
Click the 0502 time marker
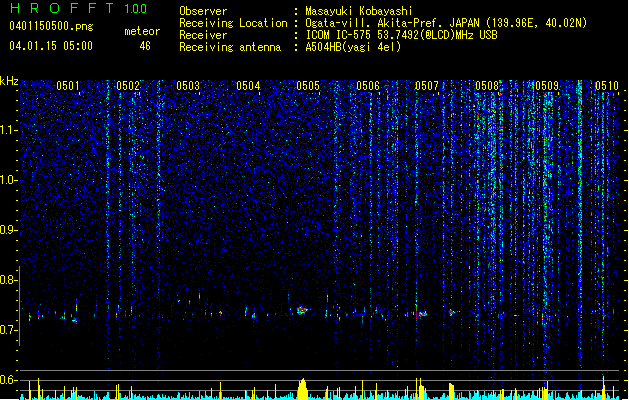coord(128,86)
